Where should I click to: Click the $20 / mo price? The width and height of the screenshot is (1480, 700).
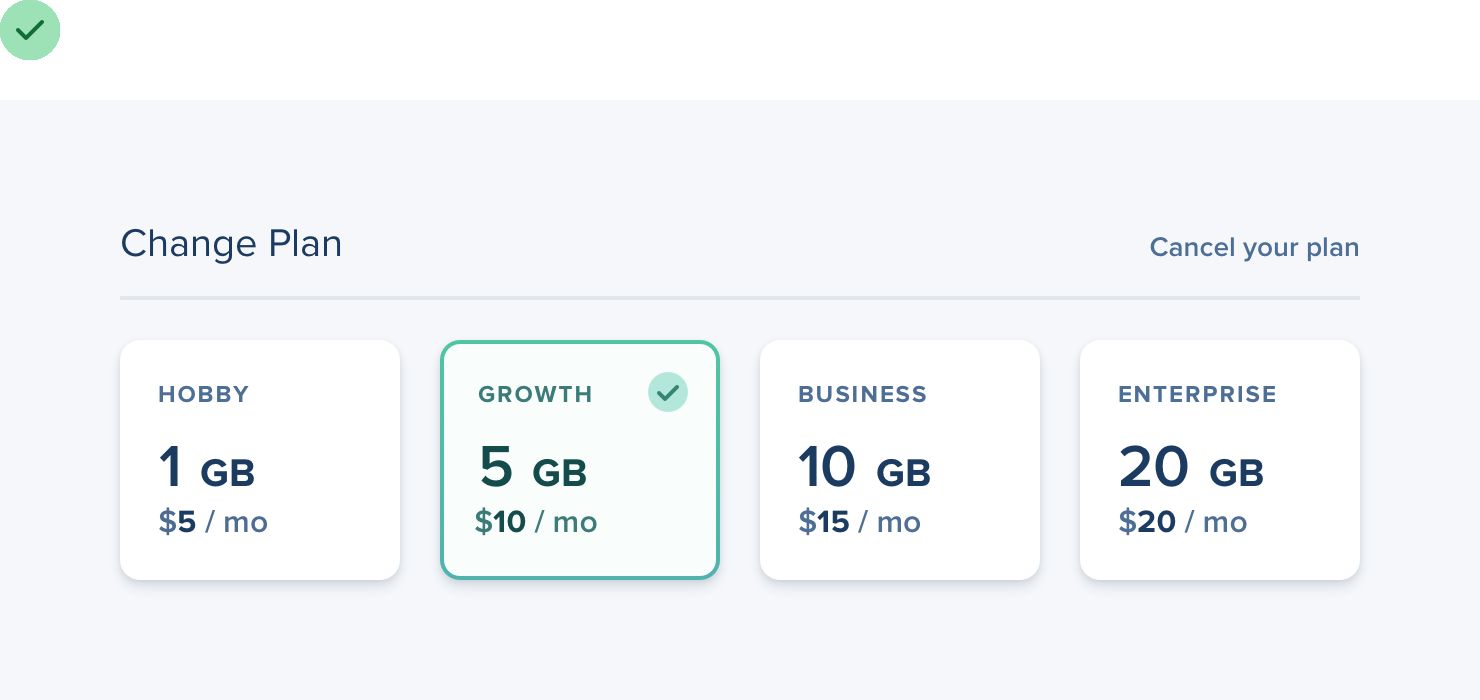click(1182, 522)
